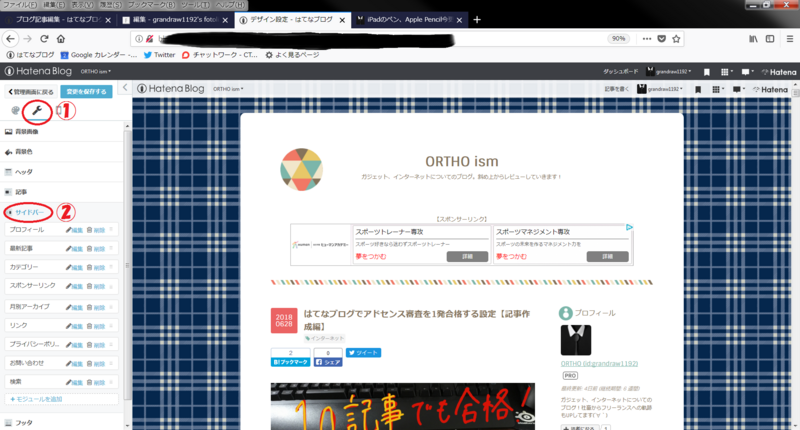
Task: Click the Hatena logo in top dark bar
Action: pyautogui.click(x=779, y=72)
